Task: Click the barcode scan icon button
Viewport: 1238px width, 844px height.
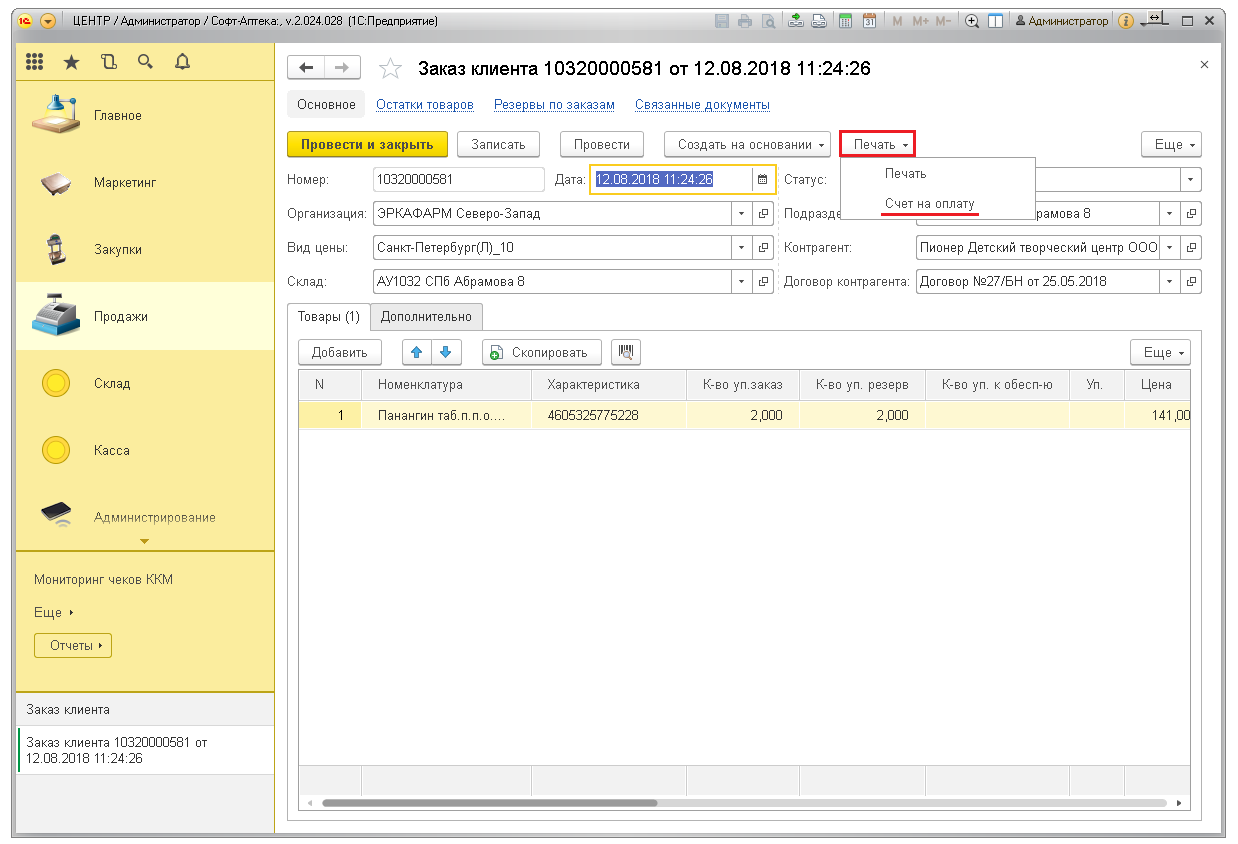Action: [x=626, y=352]
